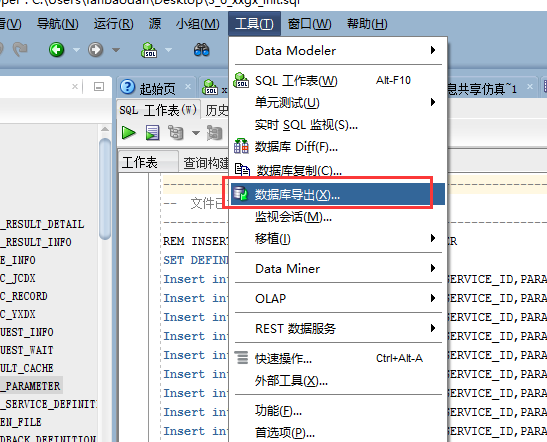Click the binoculars find icon

(201, 50)
